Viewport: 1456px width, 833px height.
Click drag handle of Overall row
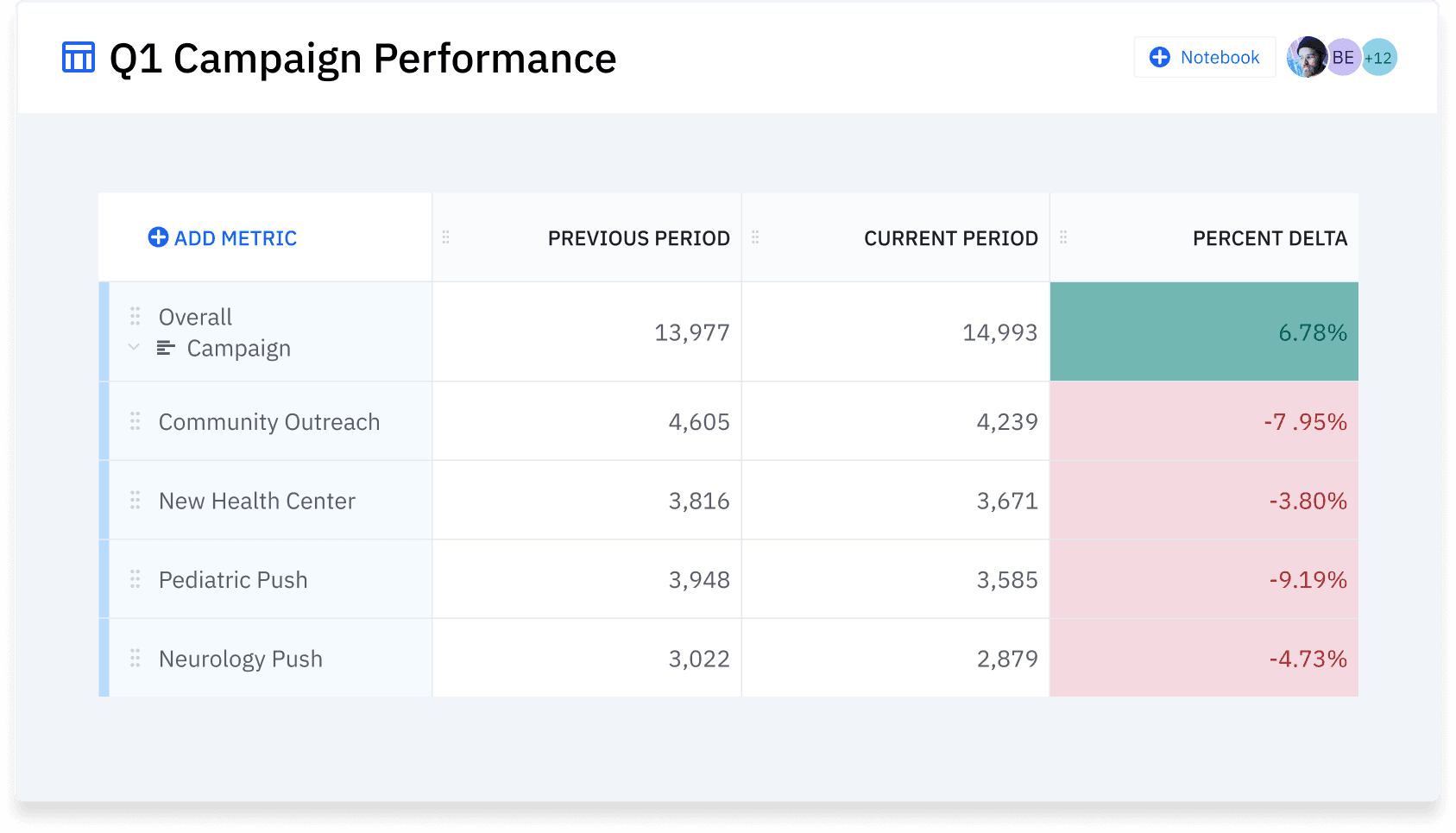tap(136, 317)
